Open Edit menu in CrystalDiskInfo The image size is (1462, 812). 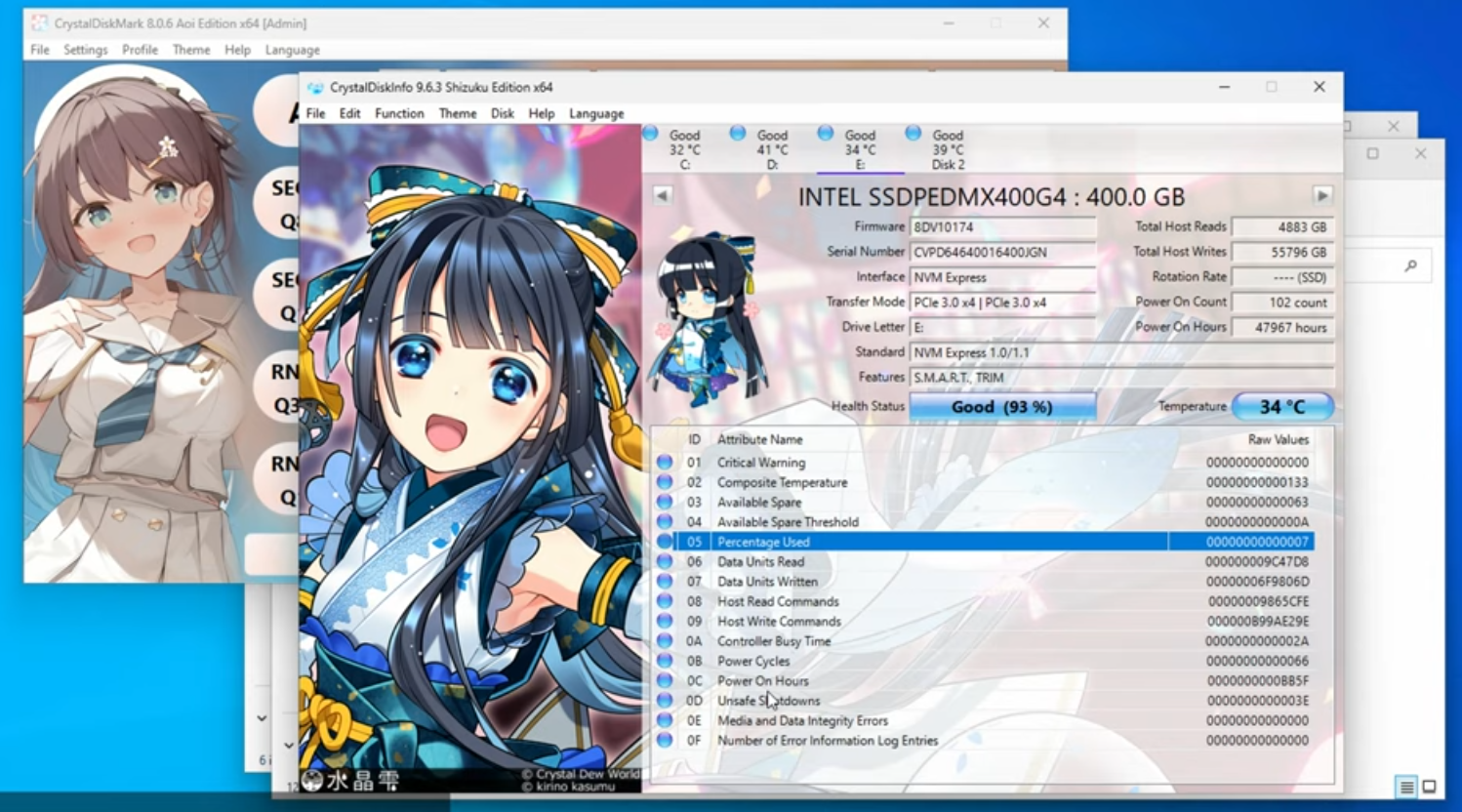349,113
